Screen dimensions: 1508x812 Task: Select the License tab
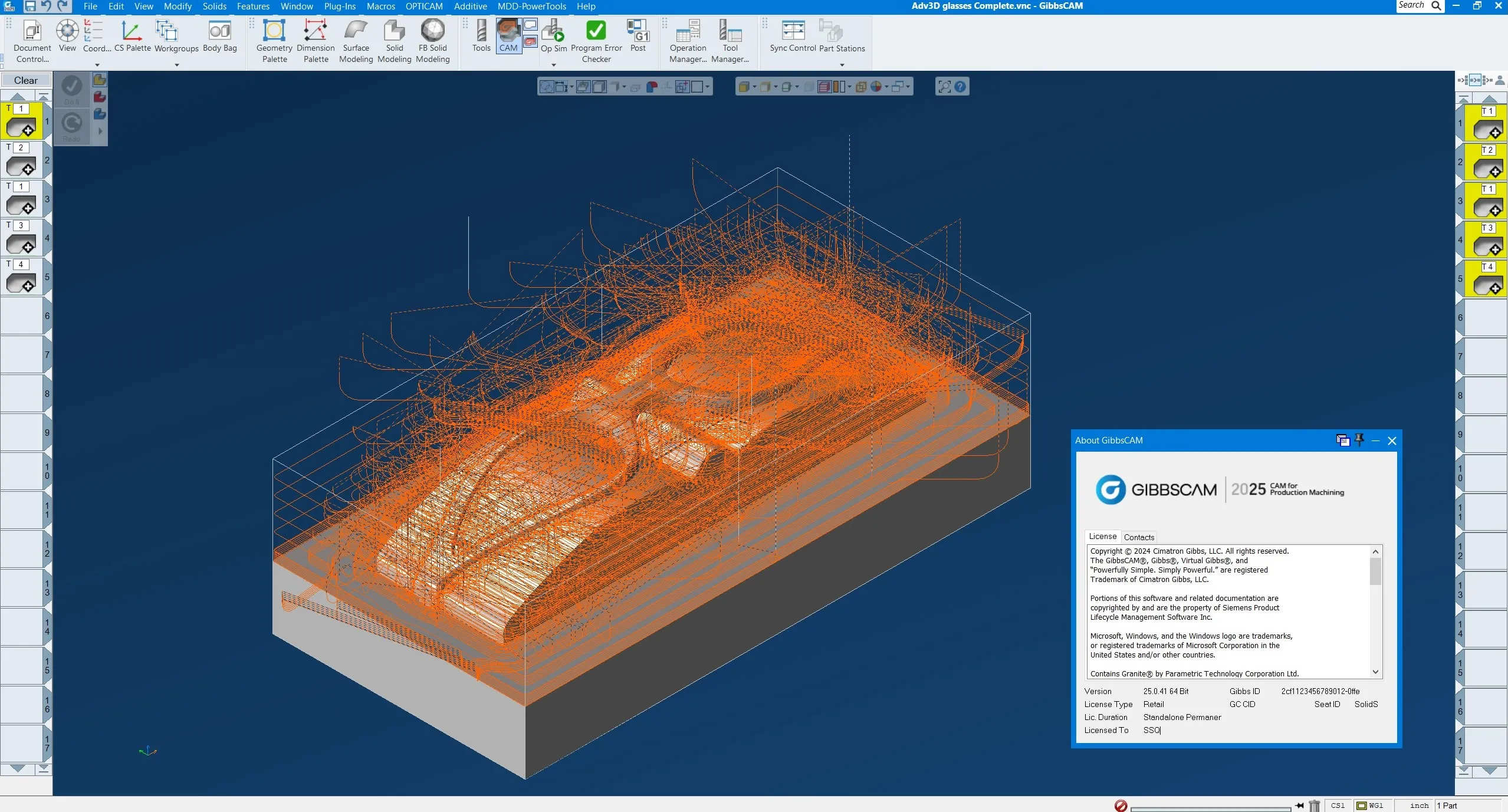click(1102, 537)
